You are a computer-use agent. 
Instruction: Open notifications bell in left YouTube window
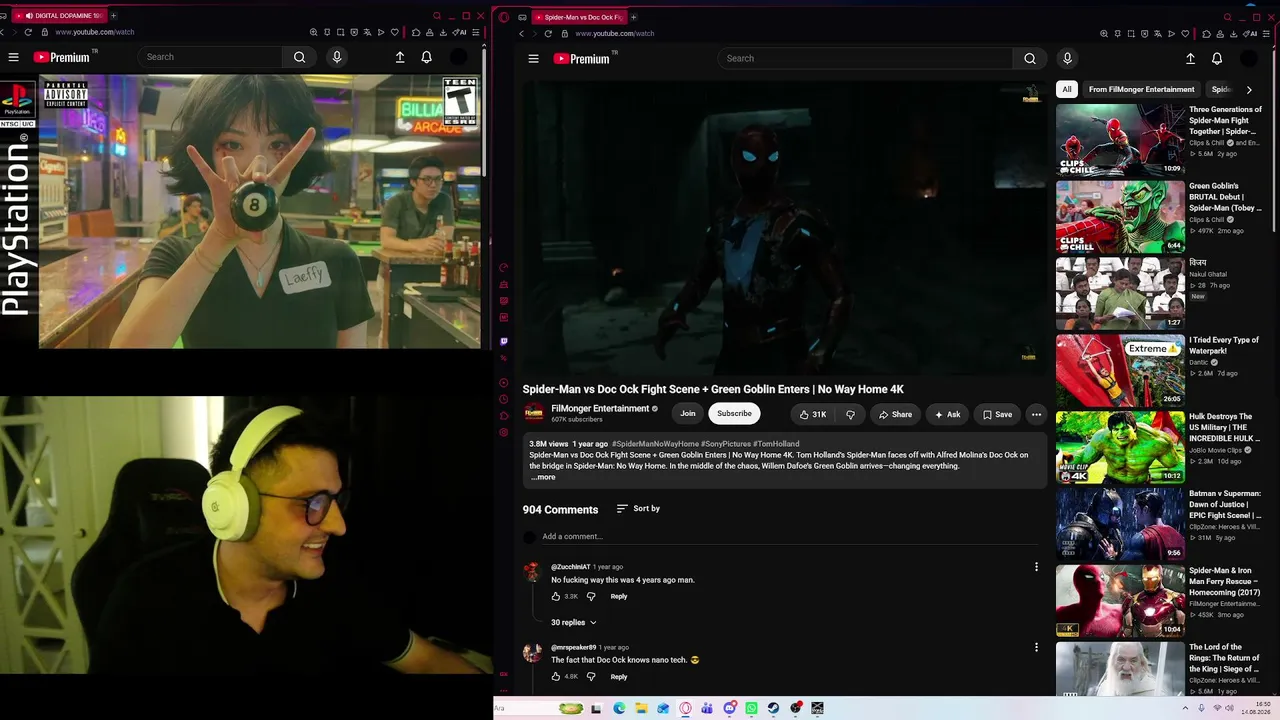(x=426, y=57)
